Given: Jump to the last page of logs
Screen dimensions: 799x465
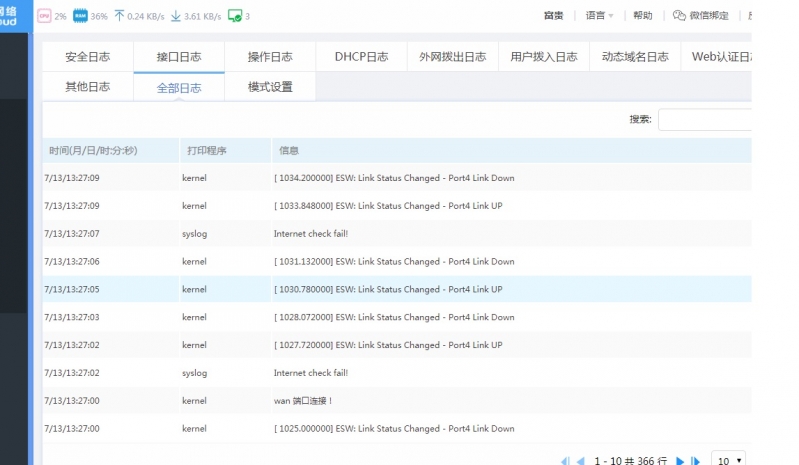Looking at the screenshot, I should 696,461.
